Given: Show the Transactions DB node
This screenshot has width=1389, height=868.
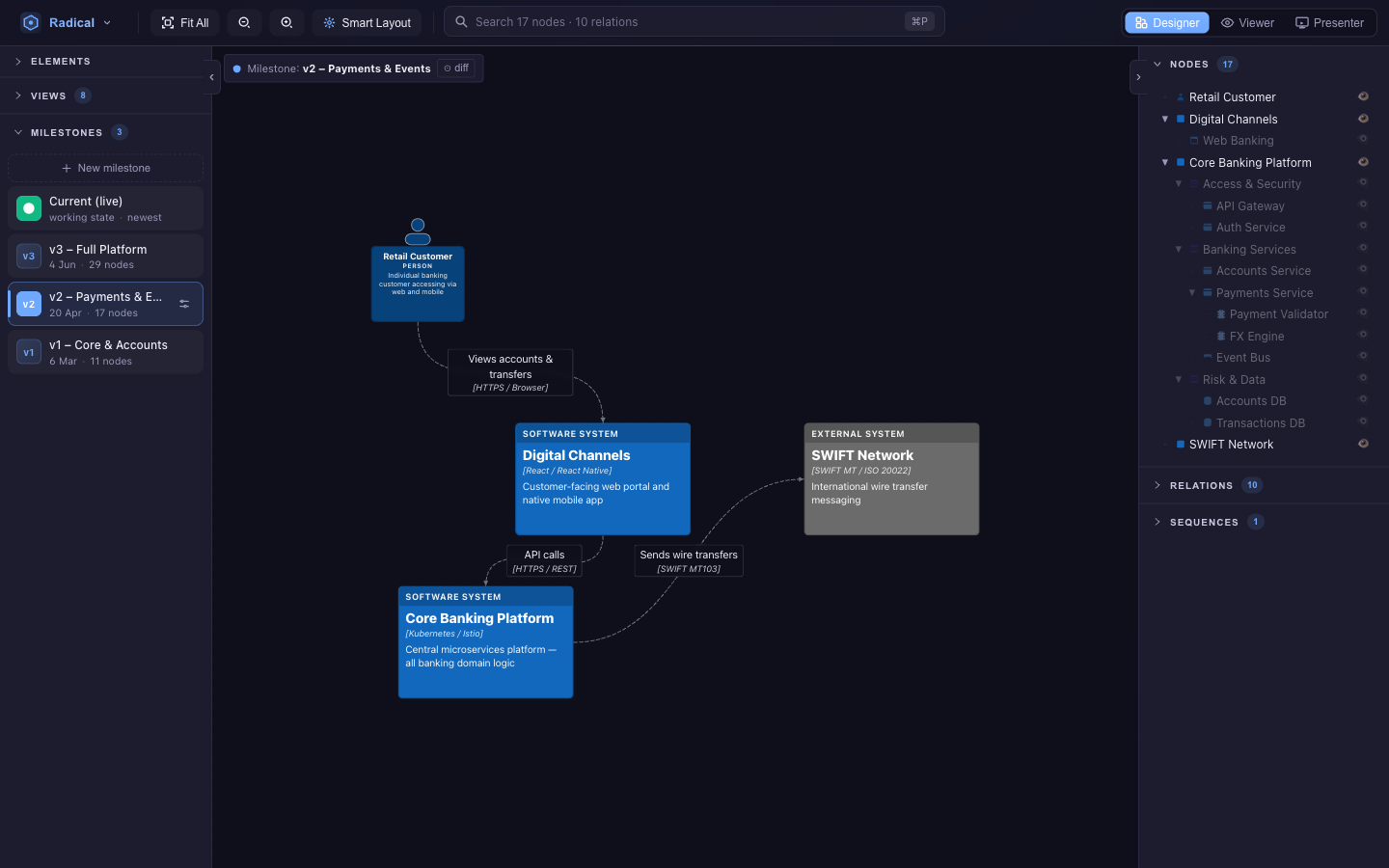Looking at the screenshot, I should [1363, 421].
